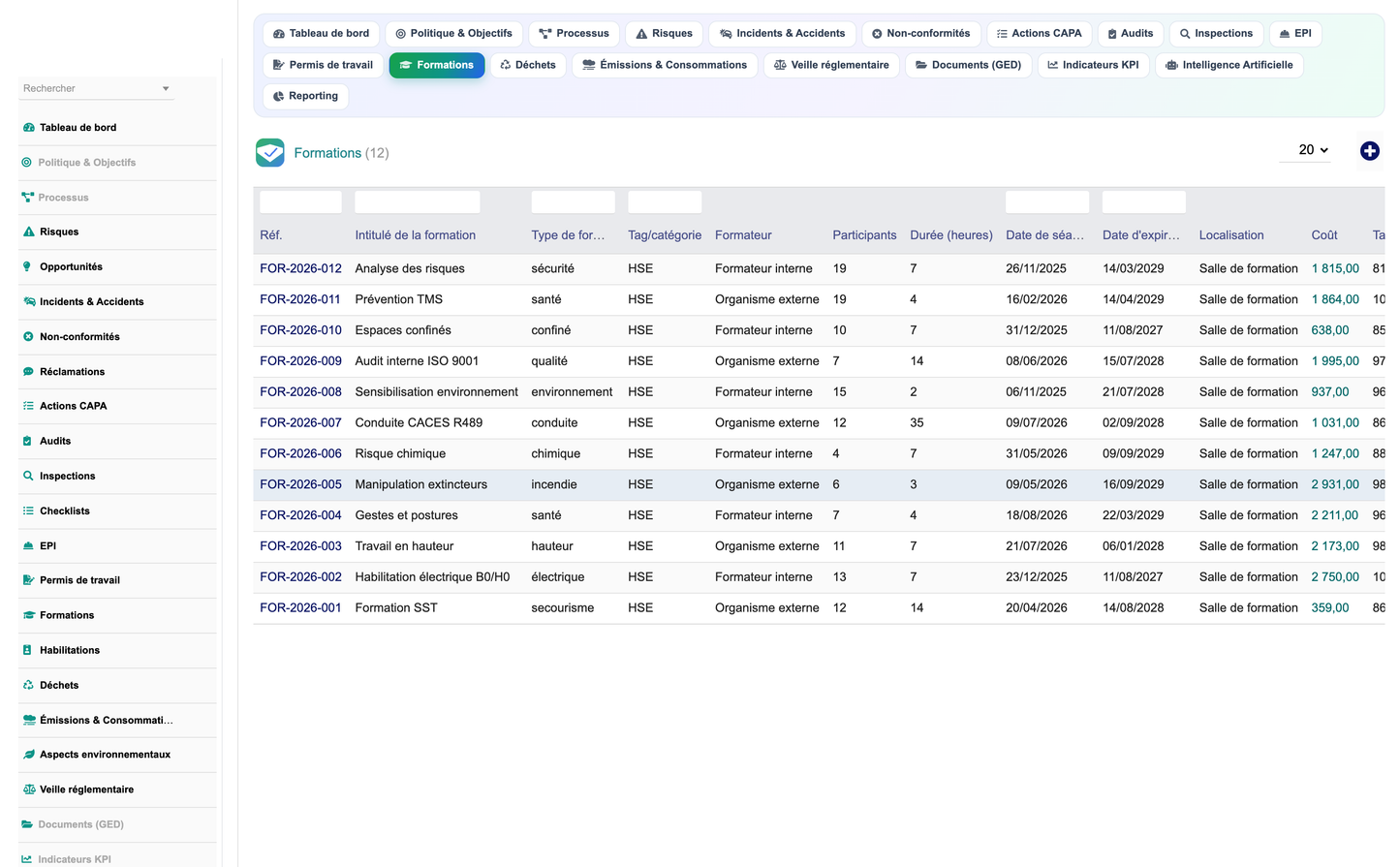Image resolution: width=1400 pixels, height=867 pixels.
Task: Click the Tag/catégorie filter field
Action: coord(665,202)
